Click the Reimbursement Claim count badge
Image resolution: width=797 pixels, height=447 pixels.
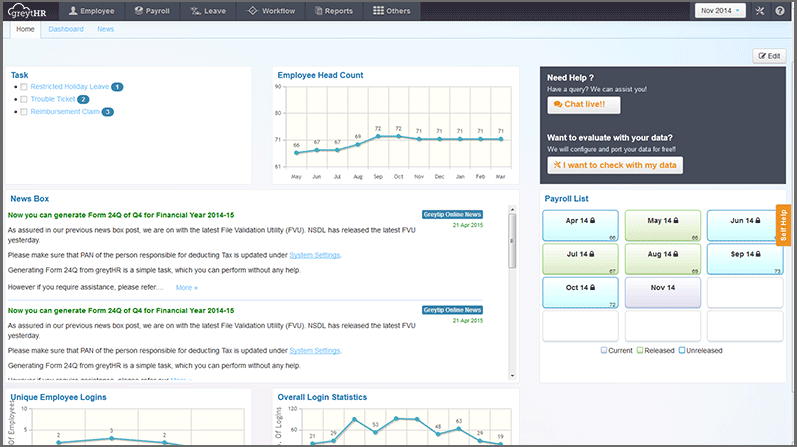coord(108,112)
